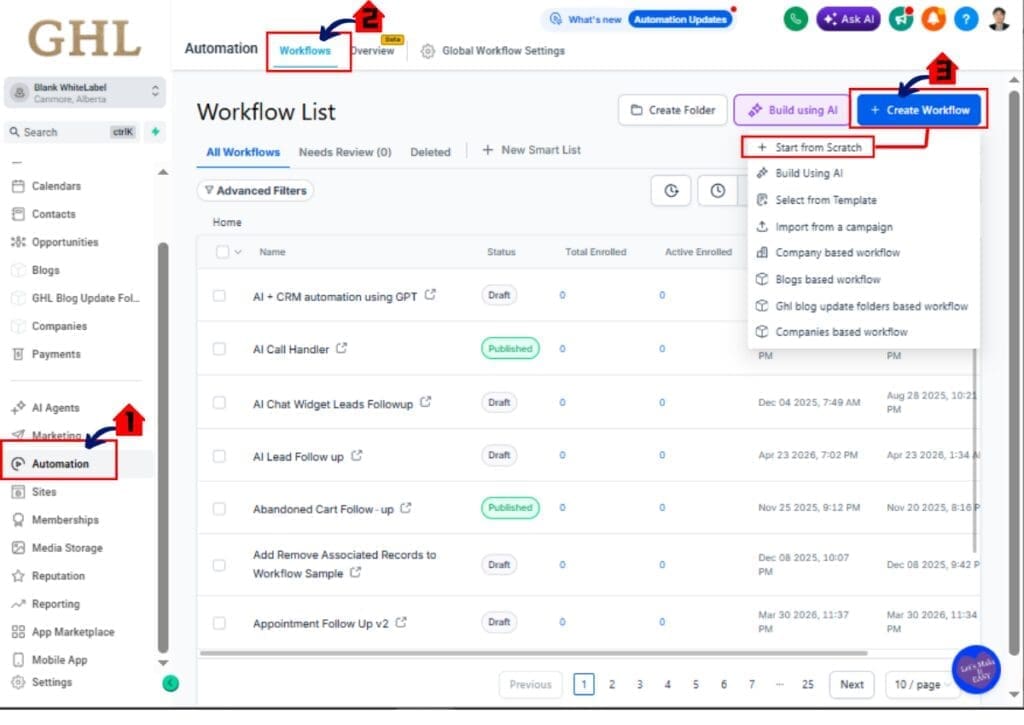Click the Create Folder button
This screenshot has height=725, width=1024.
tap(672, 110)
